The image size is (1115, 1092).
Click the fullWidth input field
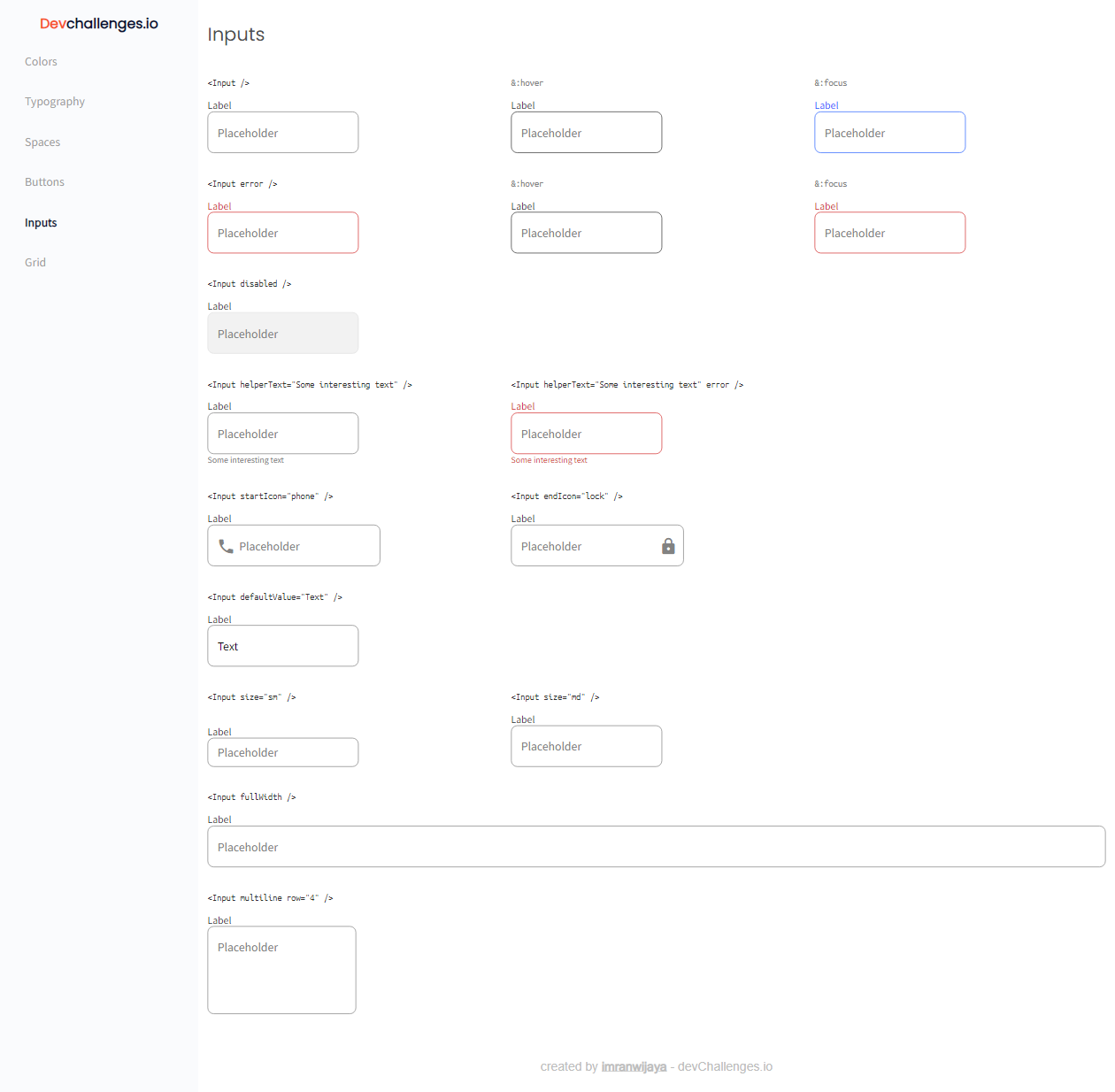coord(657,847)
